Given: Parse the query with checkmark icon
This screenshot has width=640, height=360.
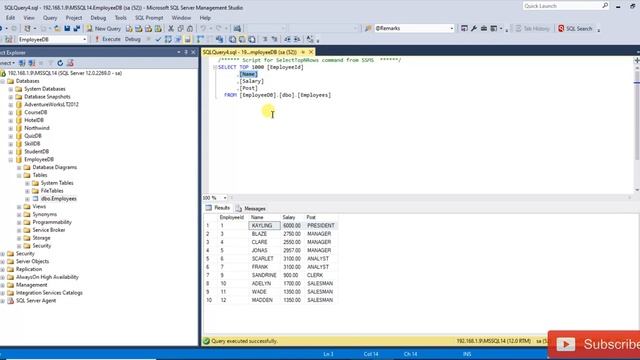Looking at the screenshot, I should pyautogui.click(x=158, y=39).
